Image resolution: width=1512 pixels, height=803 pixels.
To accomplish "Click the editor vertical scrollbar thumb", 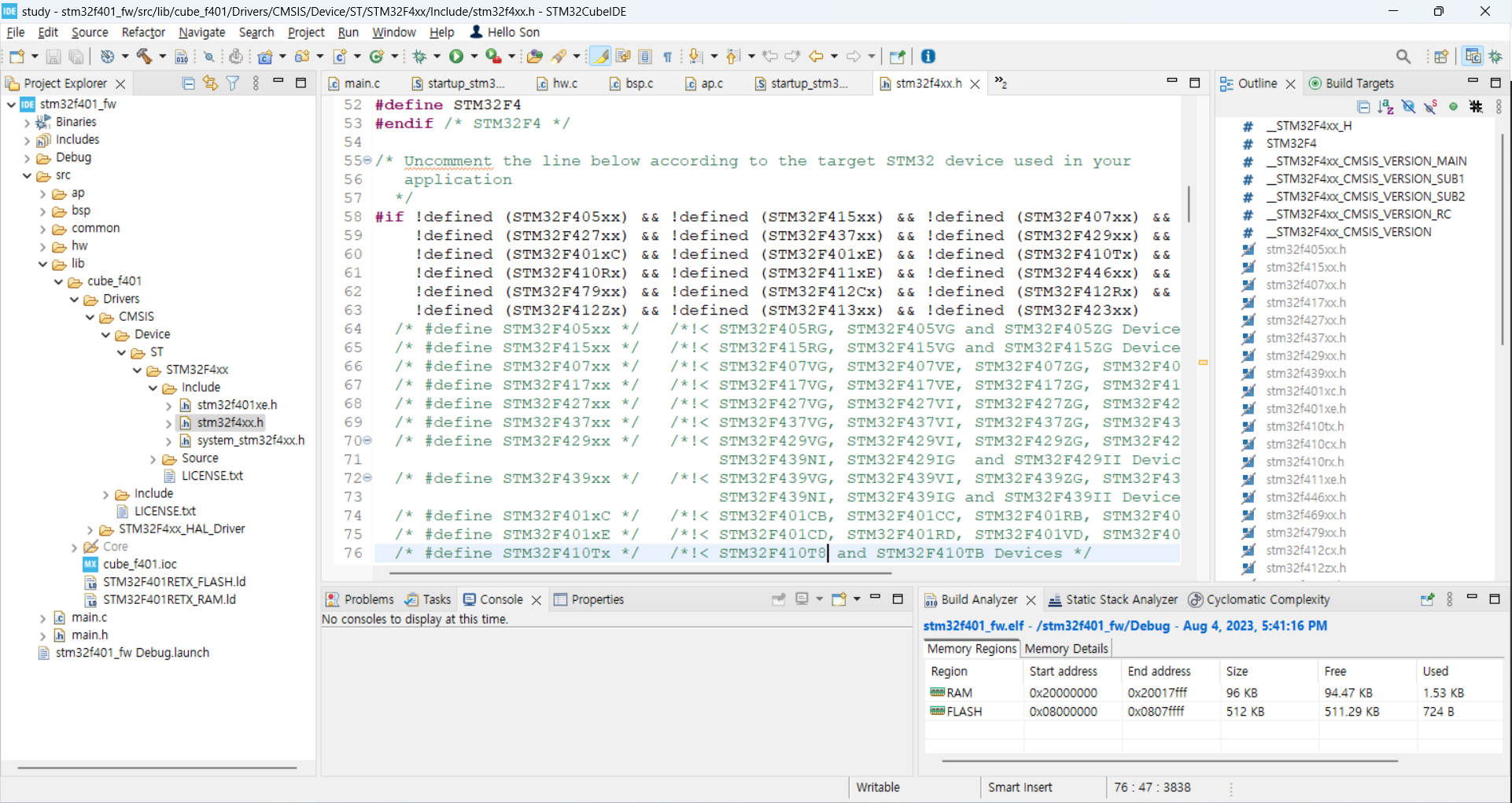I will [1189, 204].
